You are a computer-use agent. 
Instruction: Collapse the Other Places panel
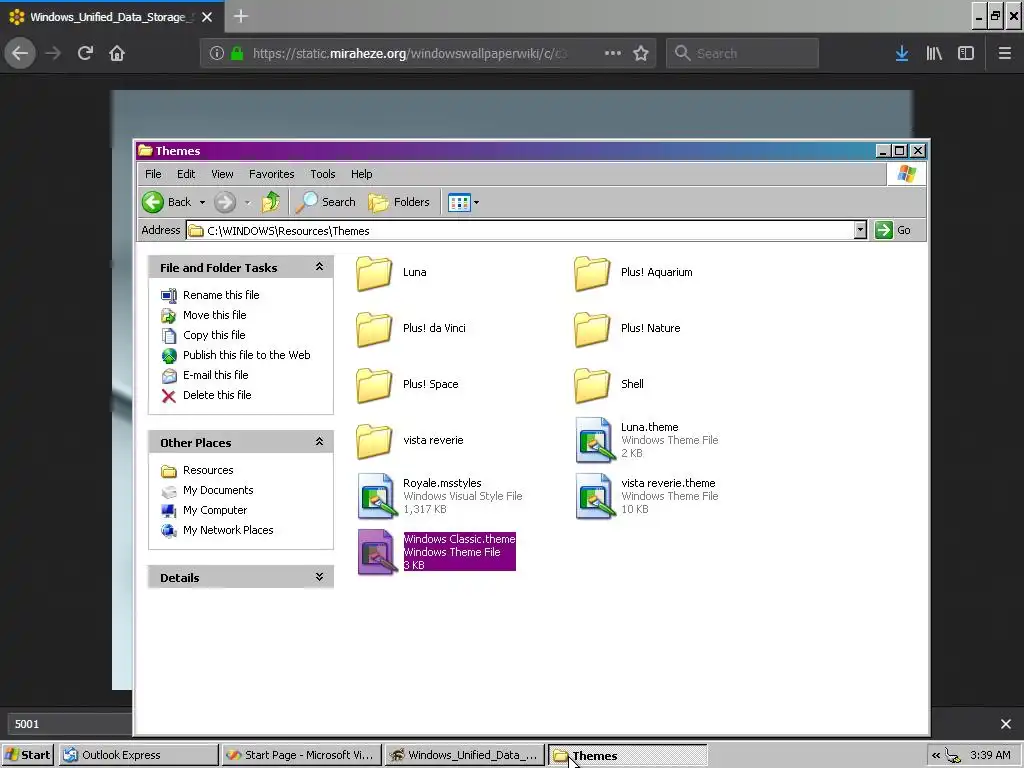pyautogui.click(x=319, y=442)
